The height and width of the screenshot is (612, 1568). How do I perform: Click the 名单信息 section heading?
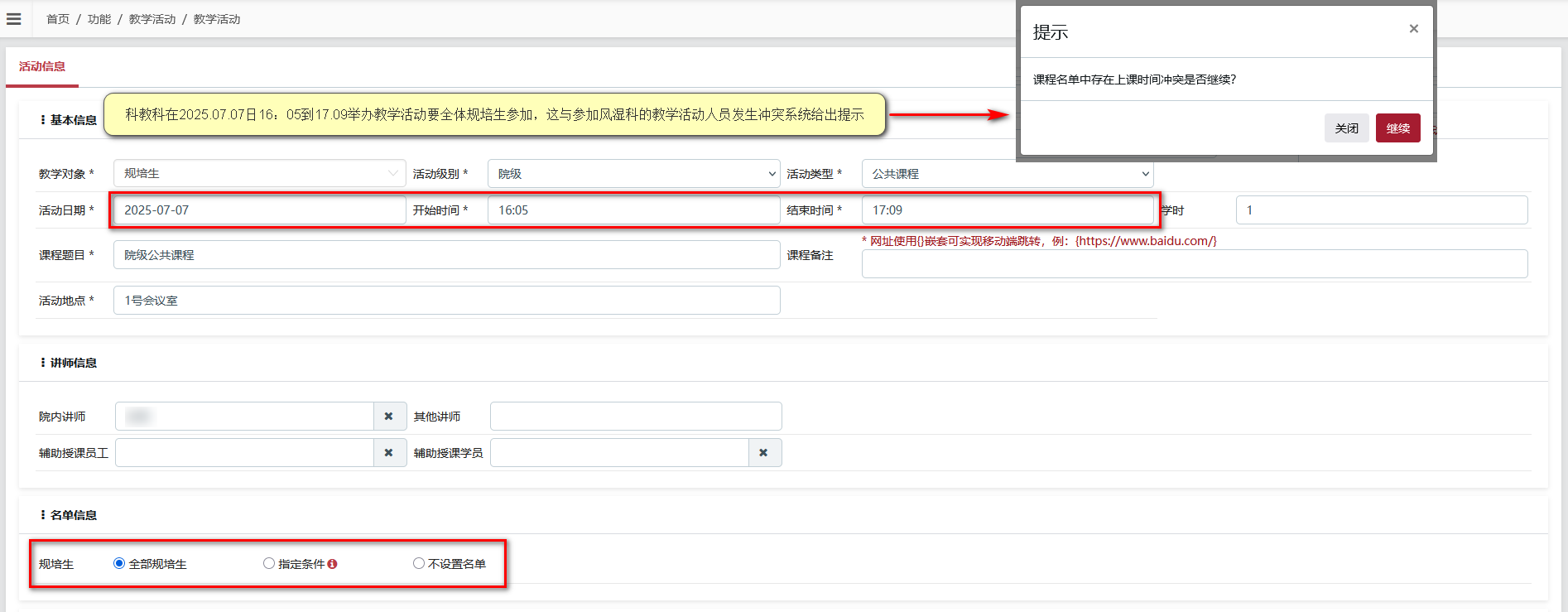click(x=73, y=515)
